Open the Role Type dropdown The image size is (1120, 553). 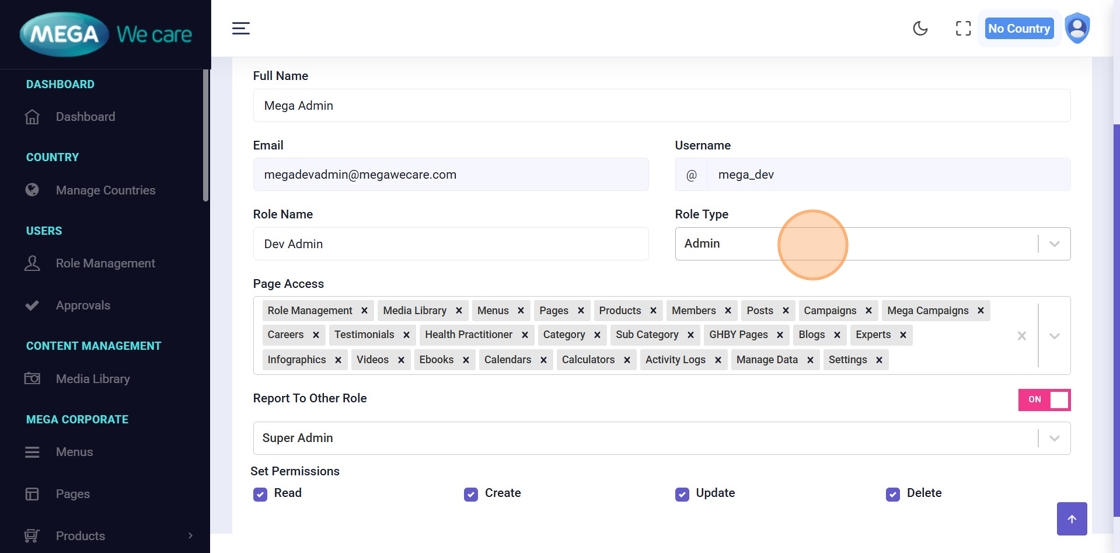(x=1054, y=244)
